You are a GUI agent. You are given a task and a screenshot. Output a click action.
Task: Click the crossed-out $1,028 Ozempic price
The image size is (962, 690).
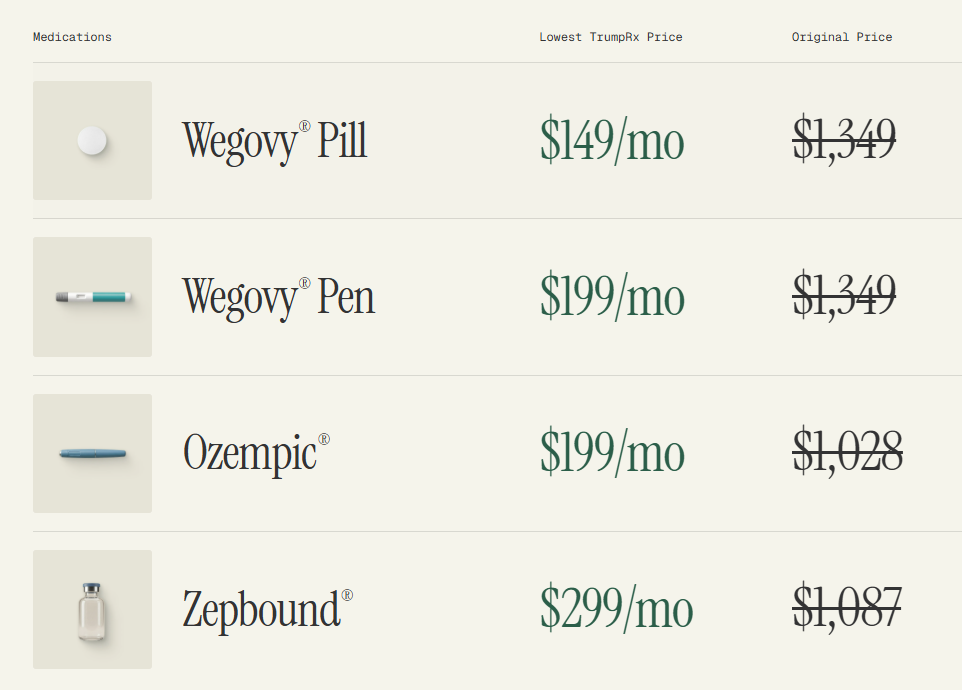click(847, 453)
